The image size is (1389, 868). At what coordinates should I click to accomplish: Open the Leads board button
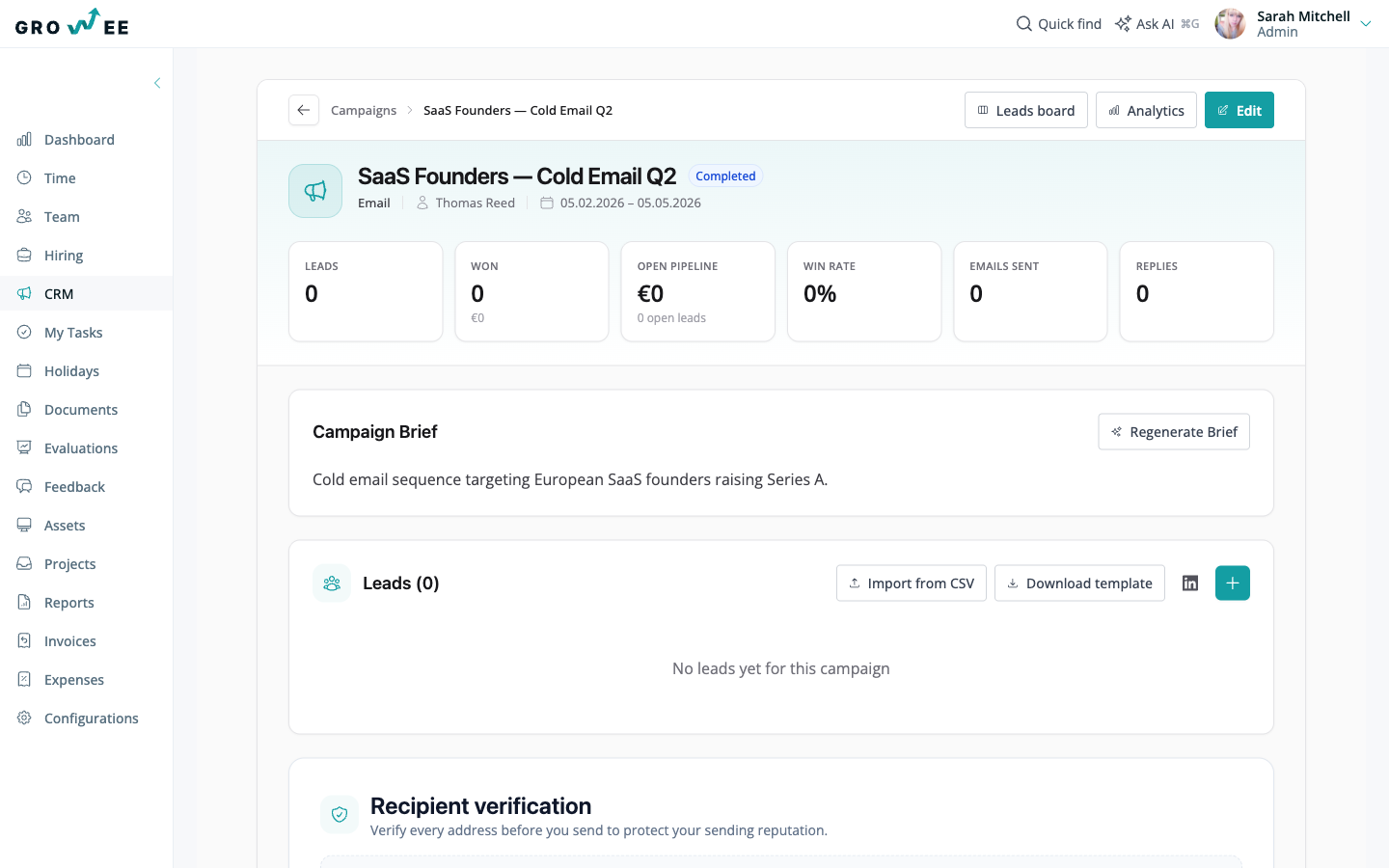tap(1026, 110)
